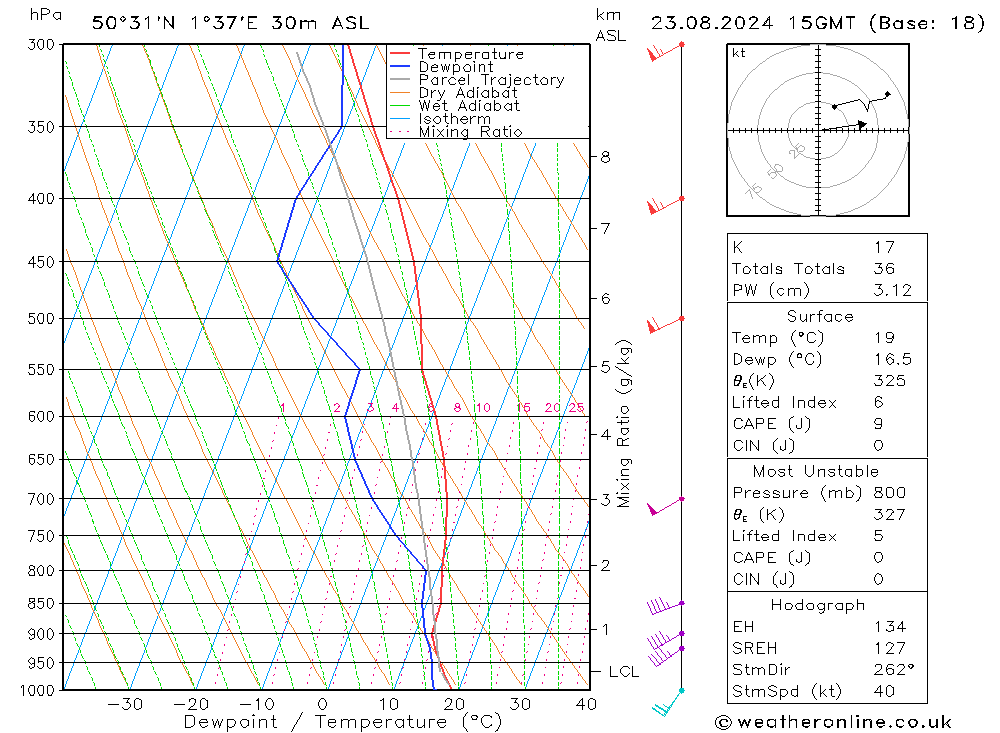Screen dimensions: 1000x733
Task: Click the wind barb at 850 hPa
Action: 665,606
